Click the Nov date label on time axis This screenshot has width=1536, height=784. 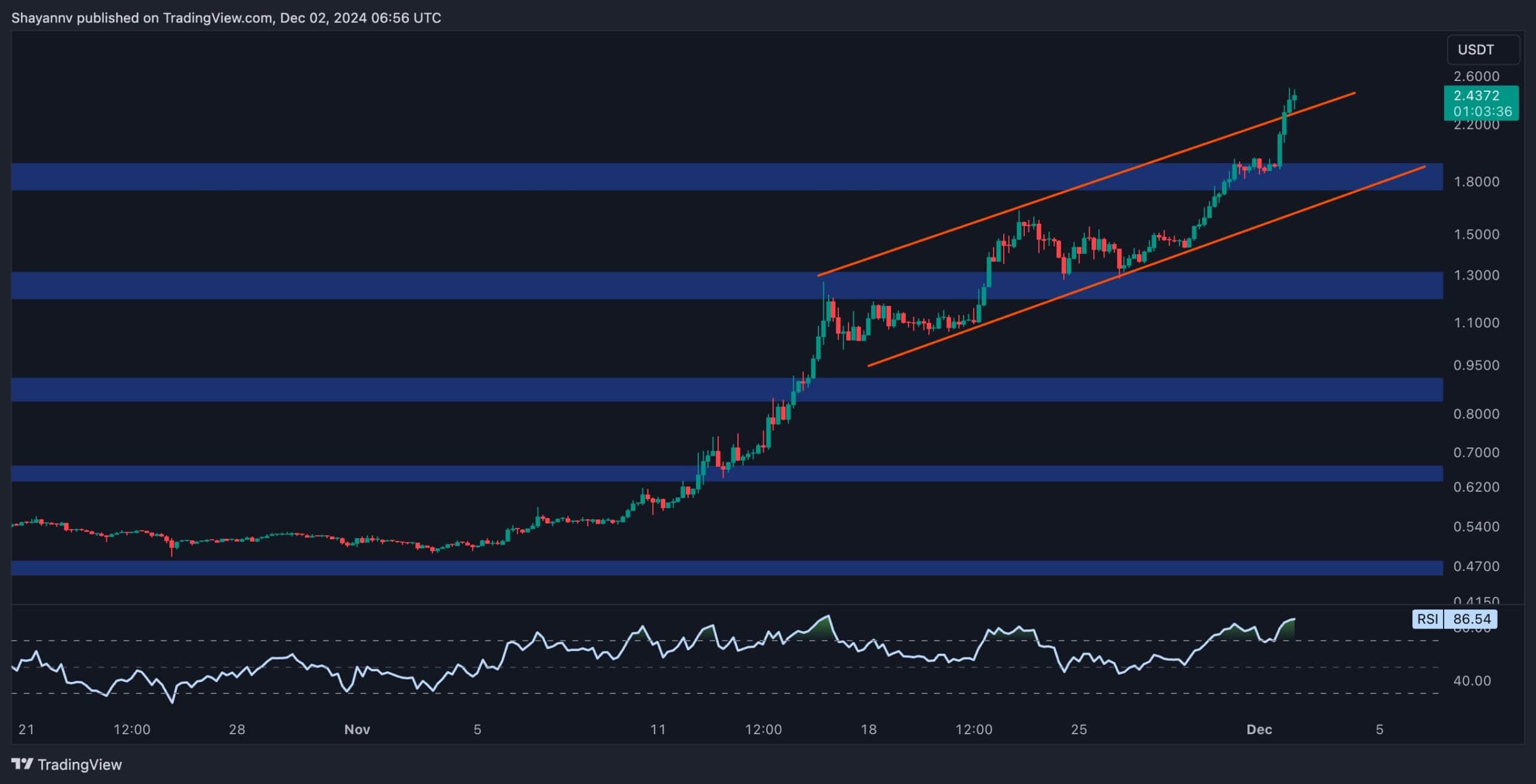(357, 729)
